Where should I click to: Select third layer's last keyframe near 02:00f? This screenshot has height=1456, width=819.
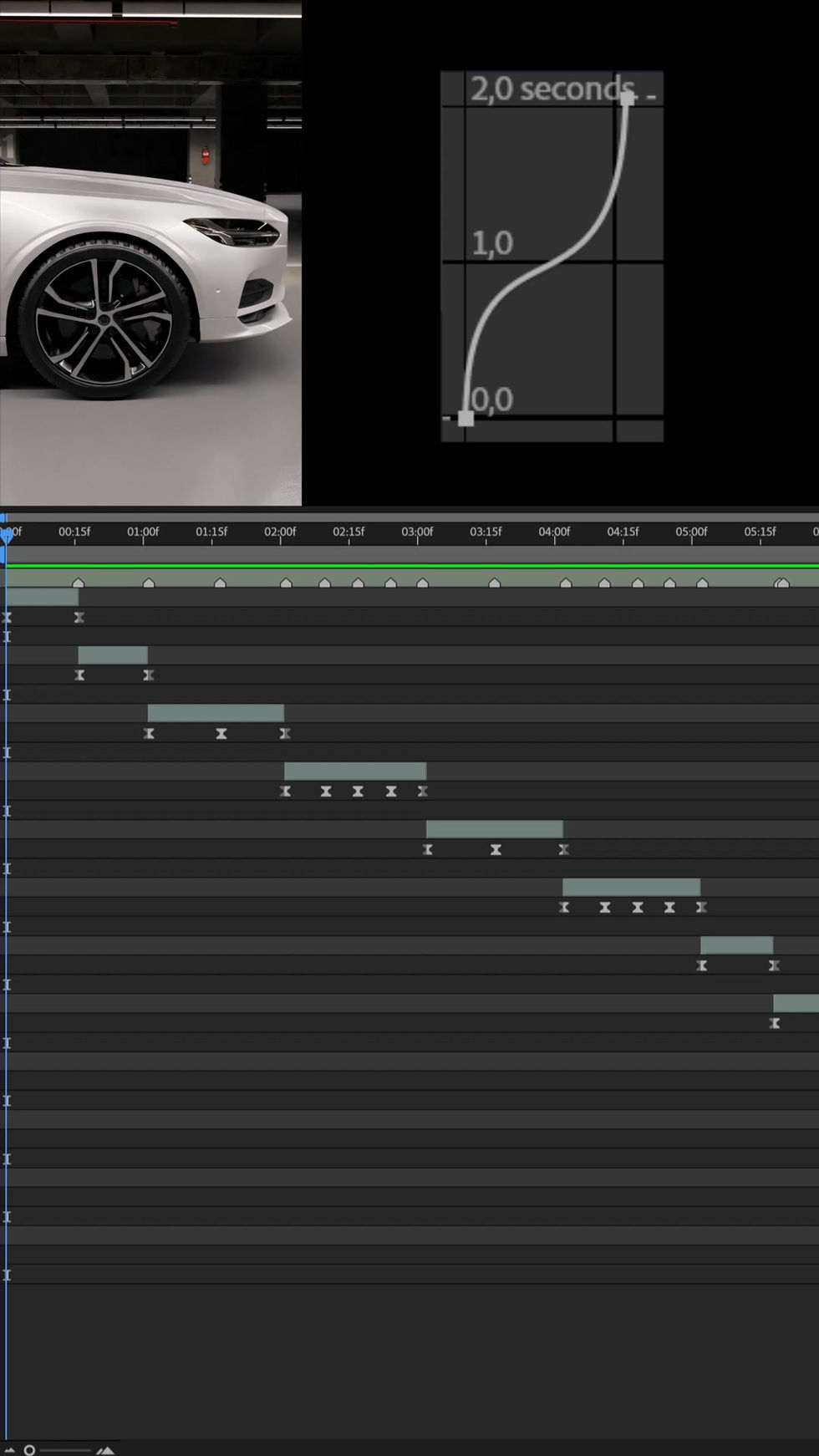(285, 734)
